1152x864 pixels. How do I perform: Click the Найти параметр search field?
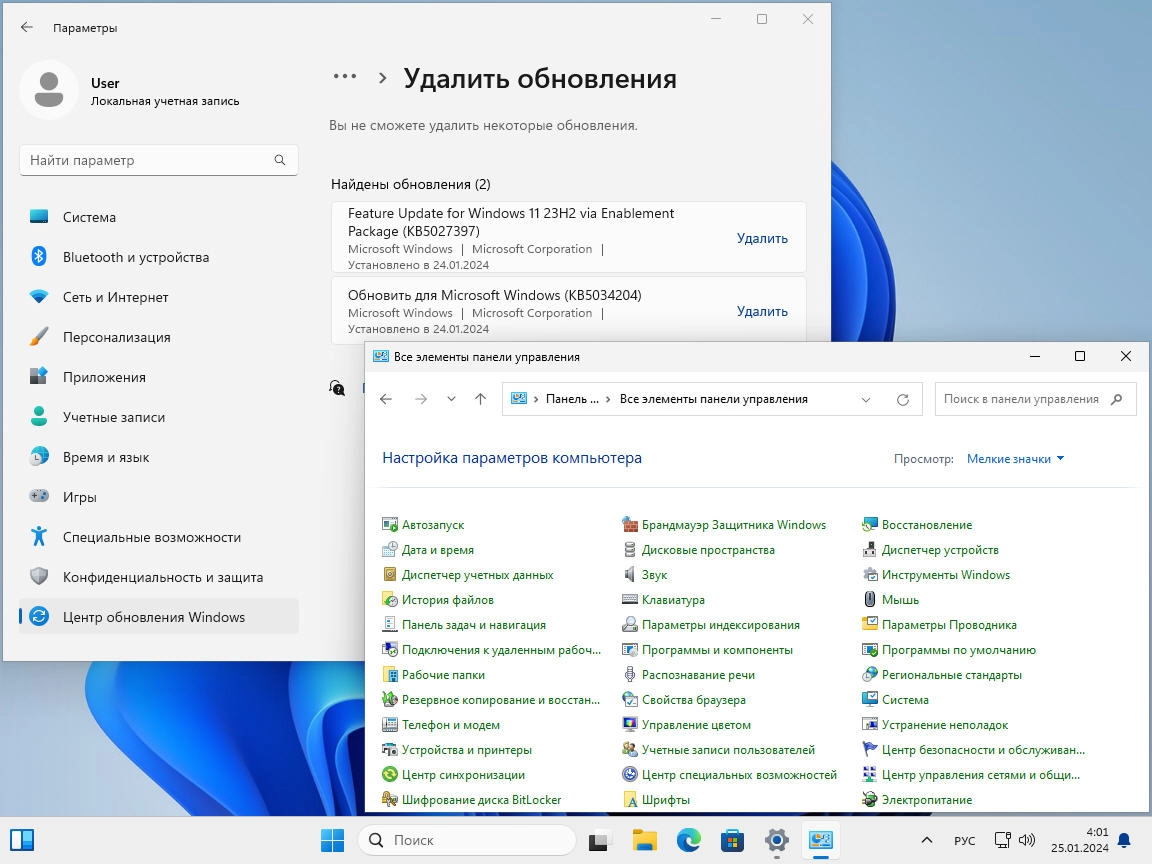click(x=159, y=160)
